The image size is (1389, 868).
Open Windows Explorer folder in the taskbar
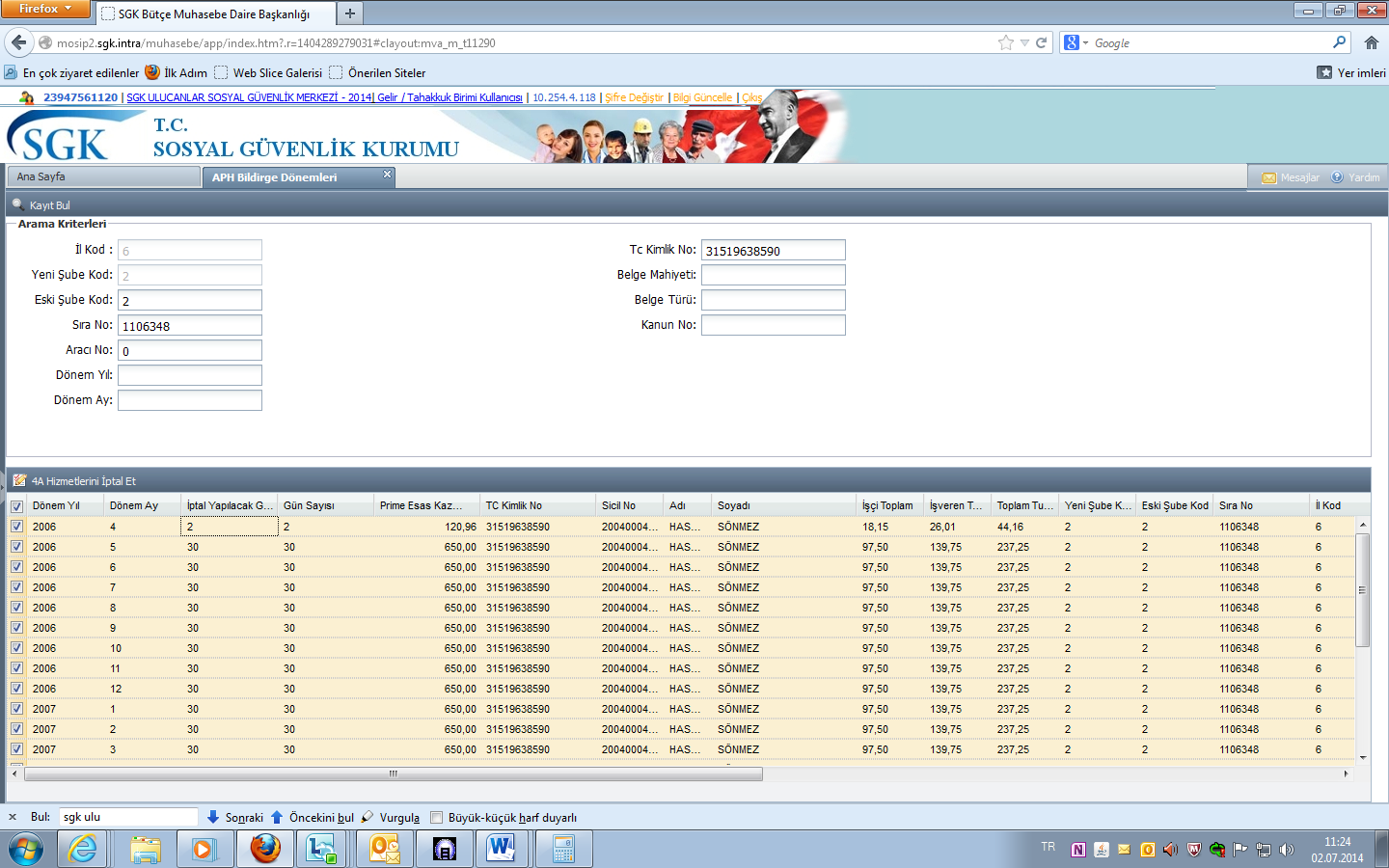[x=145, y=850]
